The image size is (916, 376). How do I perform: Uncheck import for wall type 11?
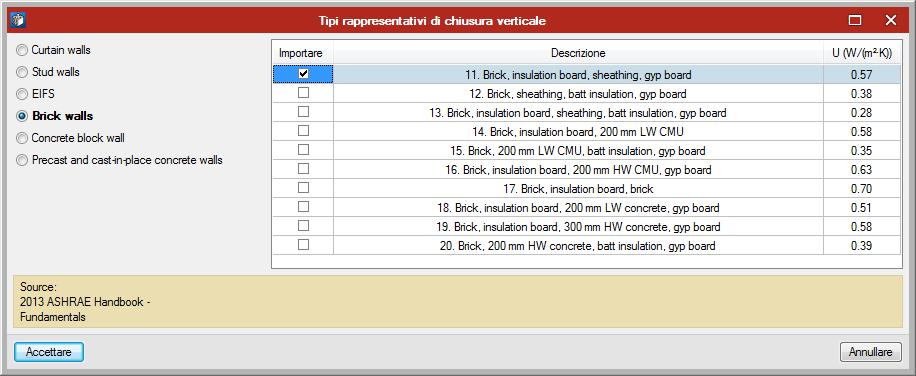click(303, 74)
